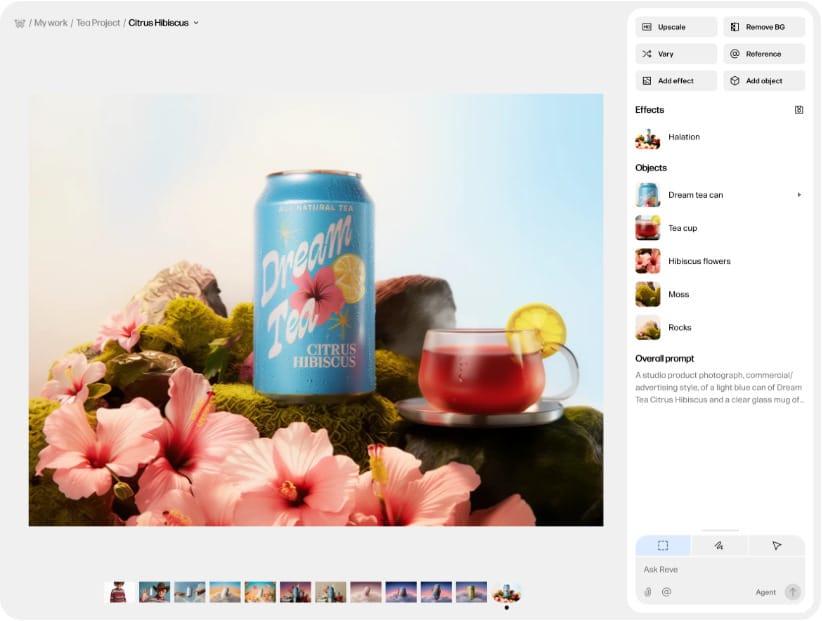The image size is (822, 621).
Task: Click the icon beside Effects heading
Action: click(799, 110)
